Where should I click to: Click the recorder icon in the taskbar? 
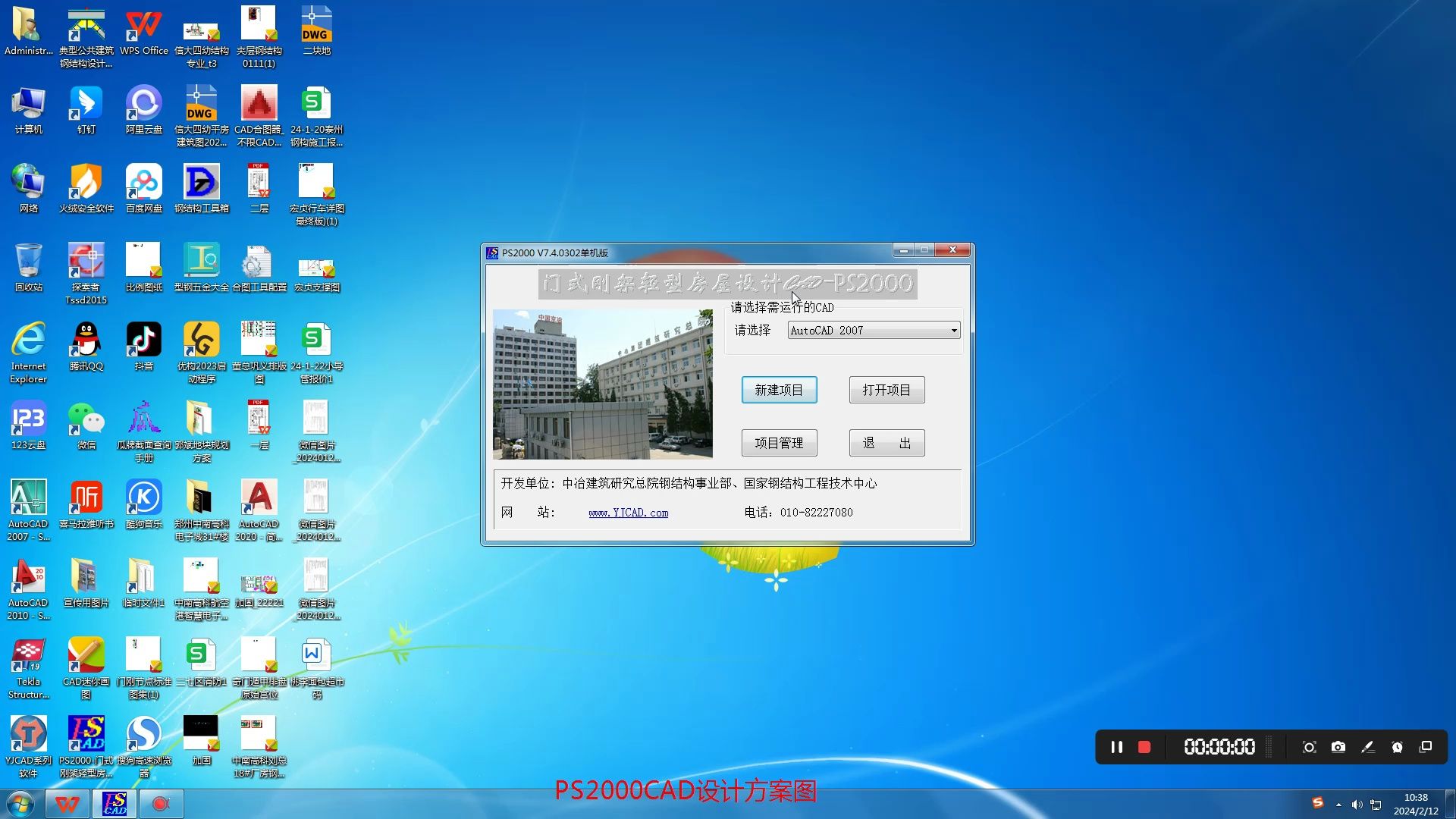coord(161,804)
